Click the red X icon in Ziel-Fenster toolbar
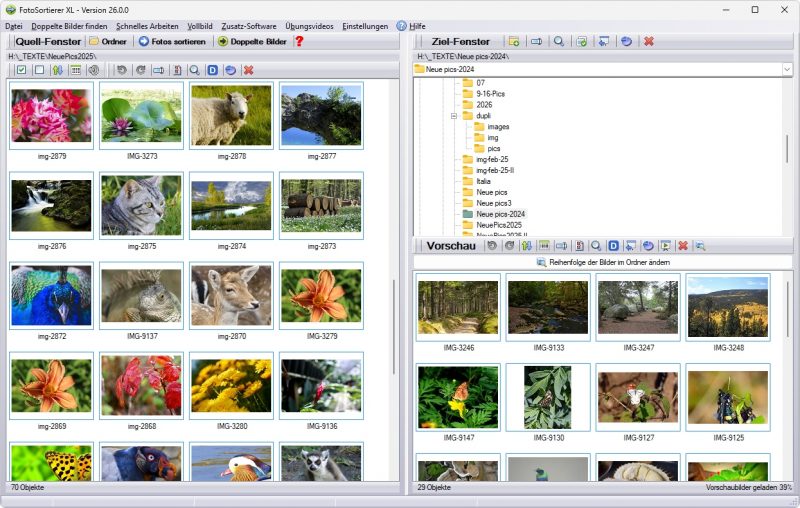Screen dimensions: 800x508 (649, 41)
